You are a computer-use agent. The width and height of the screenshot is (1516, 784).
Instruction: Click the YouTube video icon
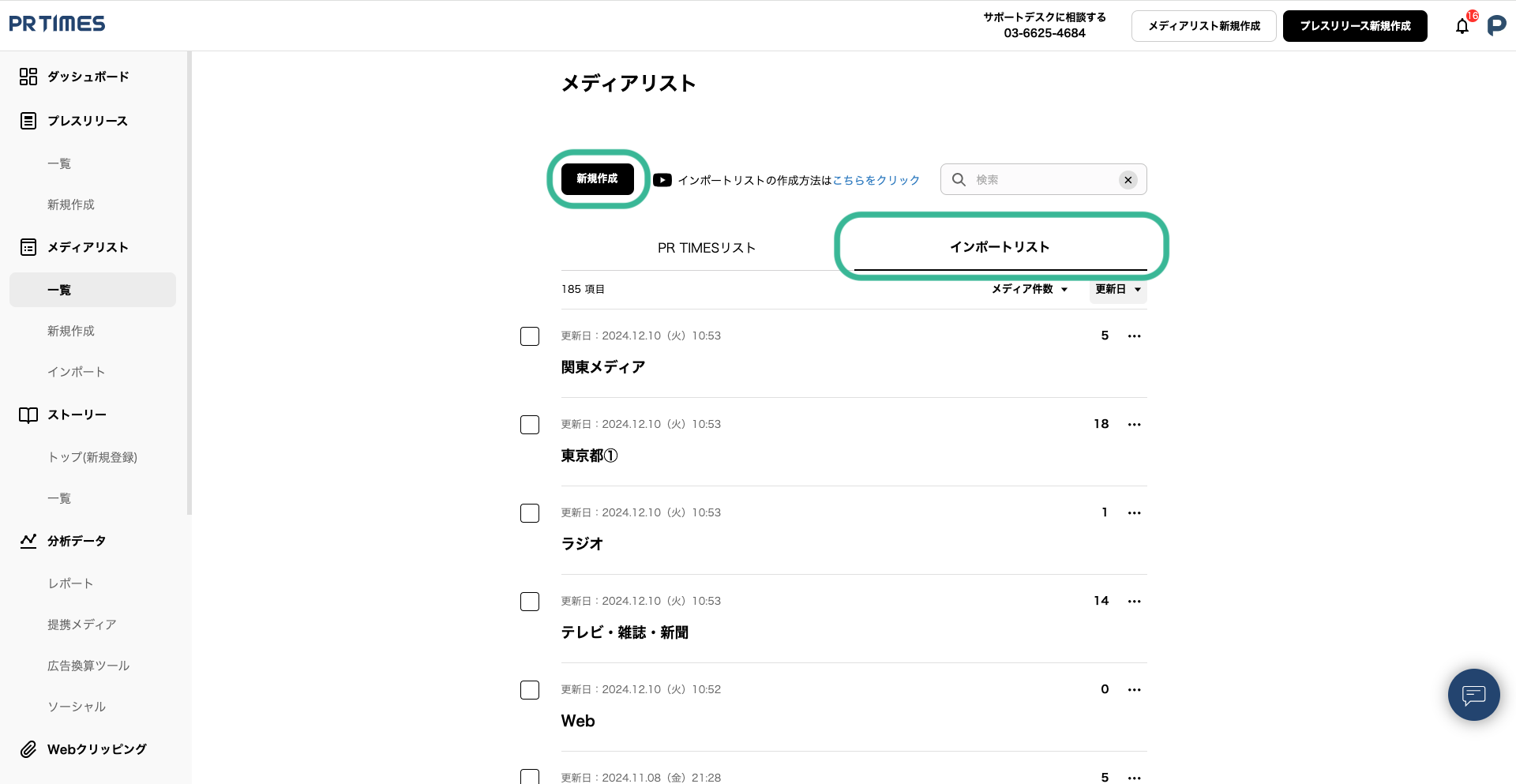662,180
